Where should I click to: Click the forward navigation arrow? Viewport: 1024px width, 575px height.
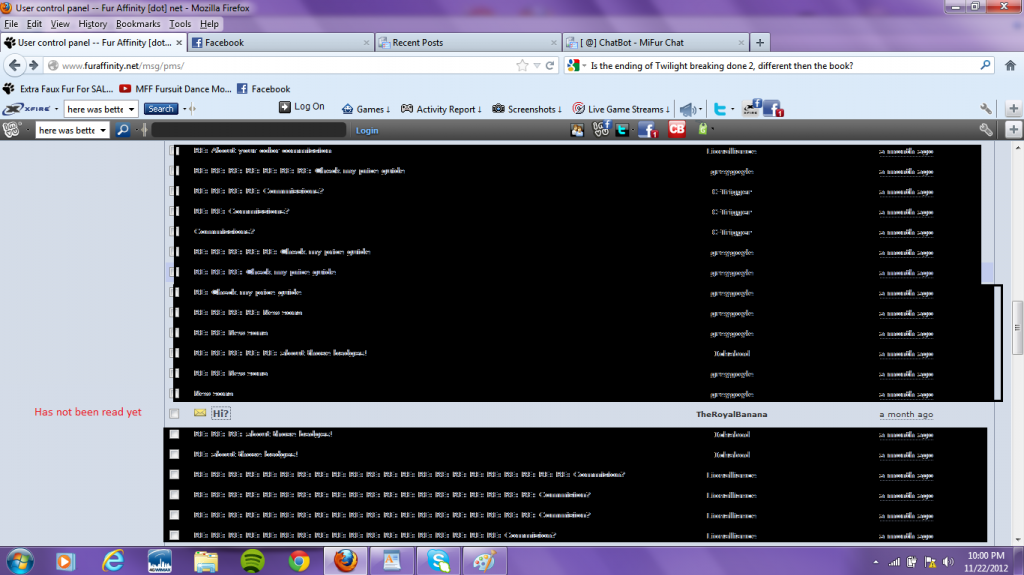(33, 65)
